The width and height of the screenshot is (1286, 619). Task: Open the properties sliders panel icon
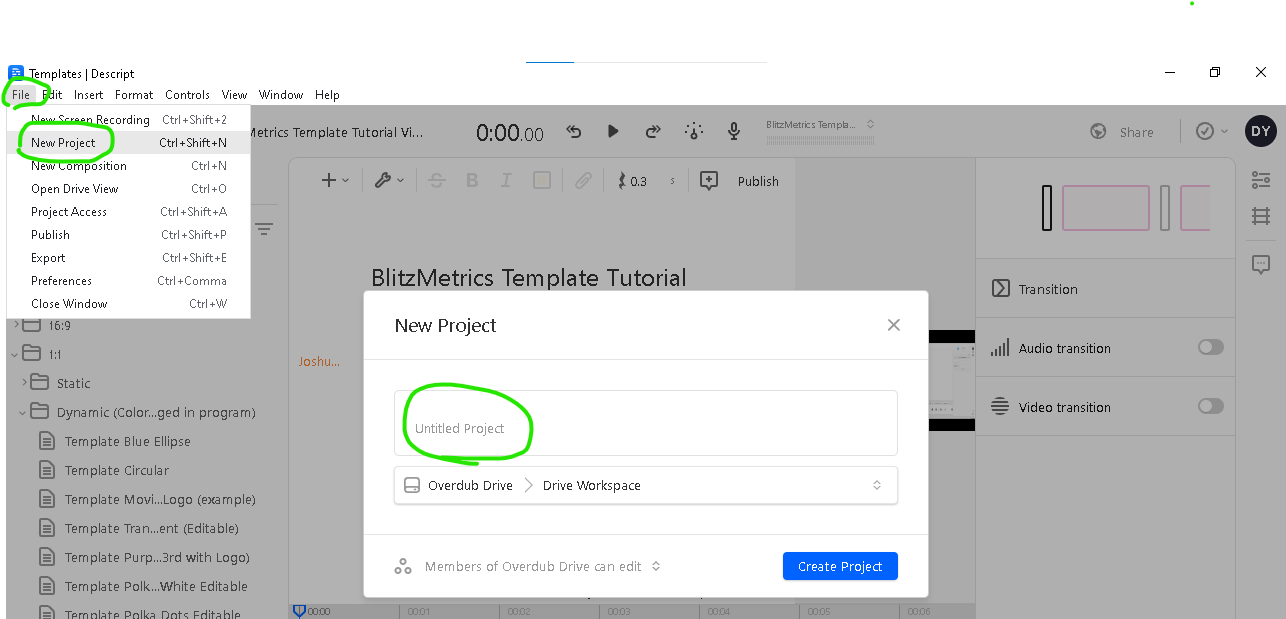click(1261, 180)
